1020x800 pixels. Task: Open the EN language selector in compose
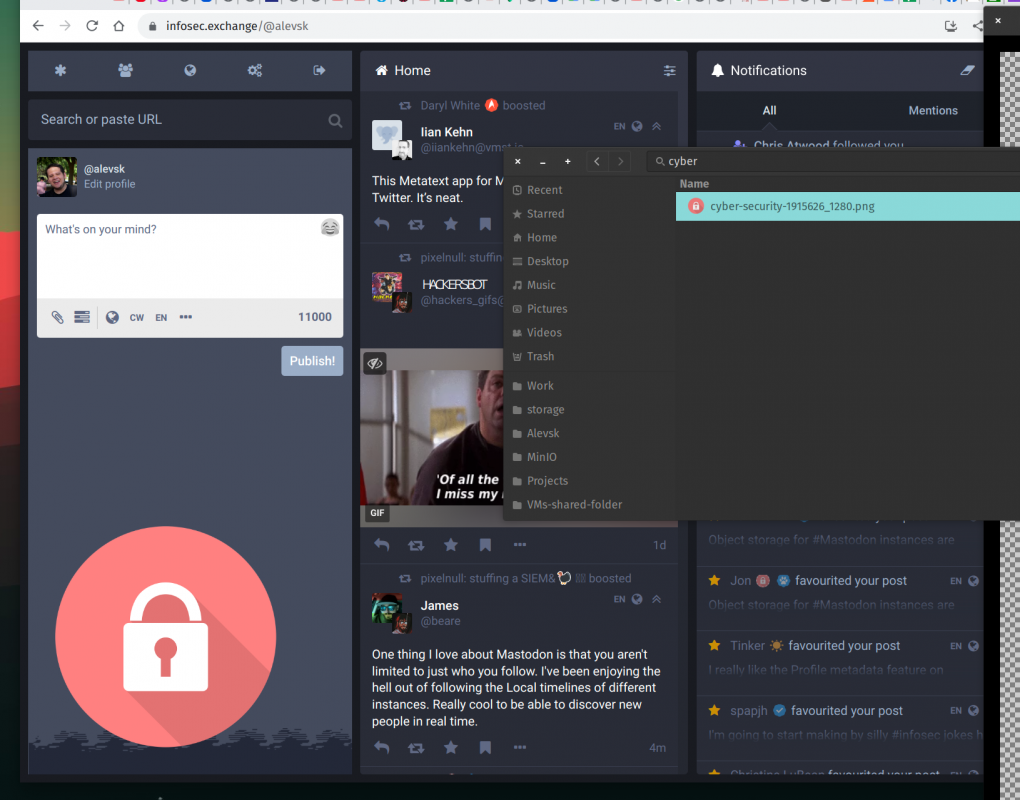(161, 317)
